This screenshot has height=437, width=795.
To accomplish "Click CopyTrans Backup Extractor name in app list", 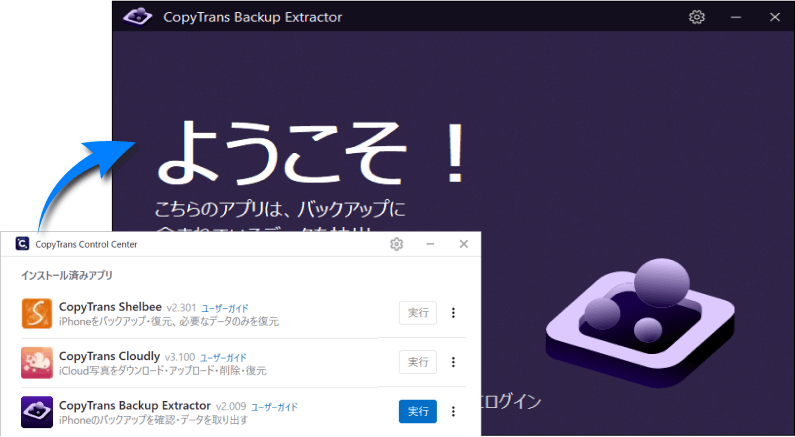I will click(135, 406).
